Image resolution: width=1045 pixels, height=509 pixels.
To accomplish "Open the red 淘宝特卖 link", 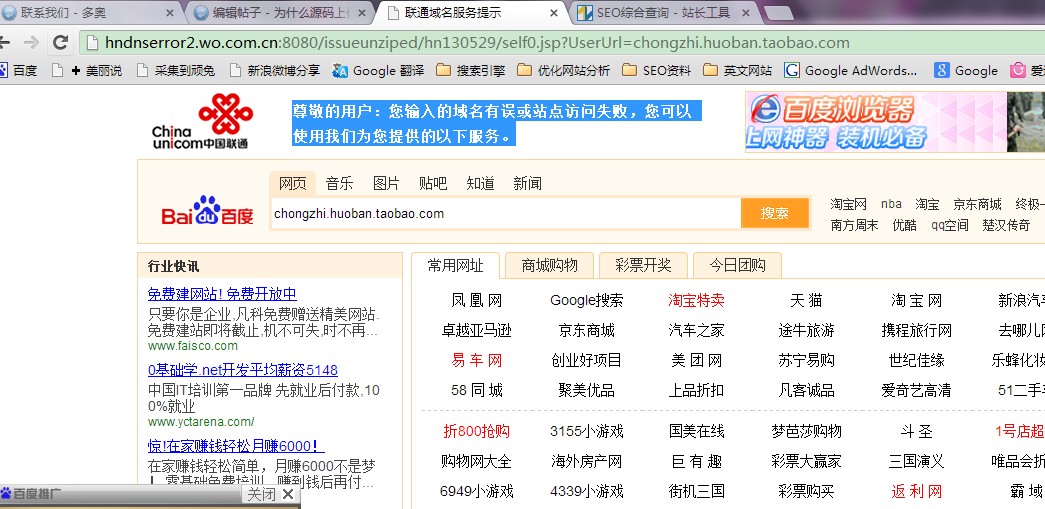I will click(696, 300).
